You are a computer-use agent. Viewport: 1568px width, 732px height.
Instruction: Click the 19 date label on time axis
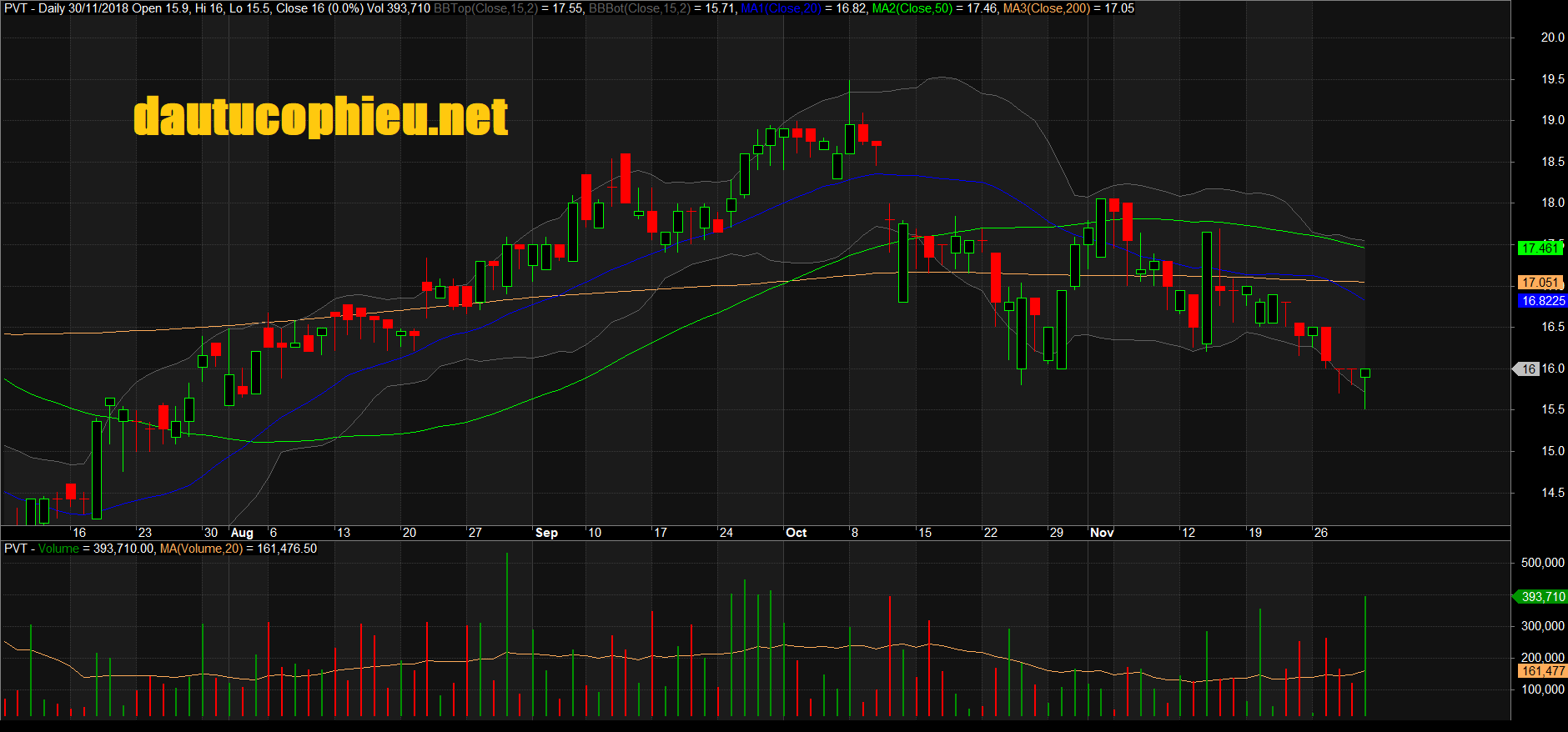click(1255, 533)
